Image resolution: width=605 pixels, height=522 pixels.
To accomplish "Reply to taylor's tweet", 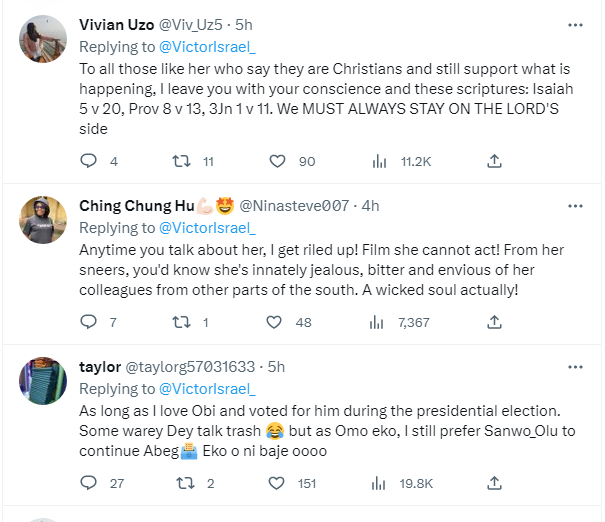I will 88,483.
